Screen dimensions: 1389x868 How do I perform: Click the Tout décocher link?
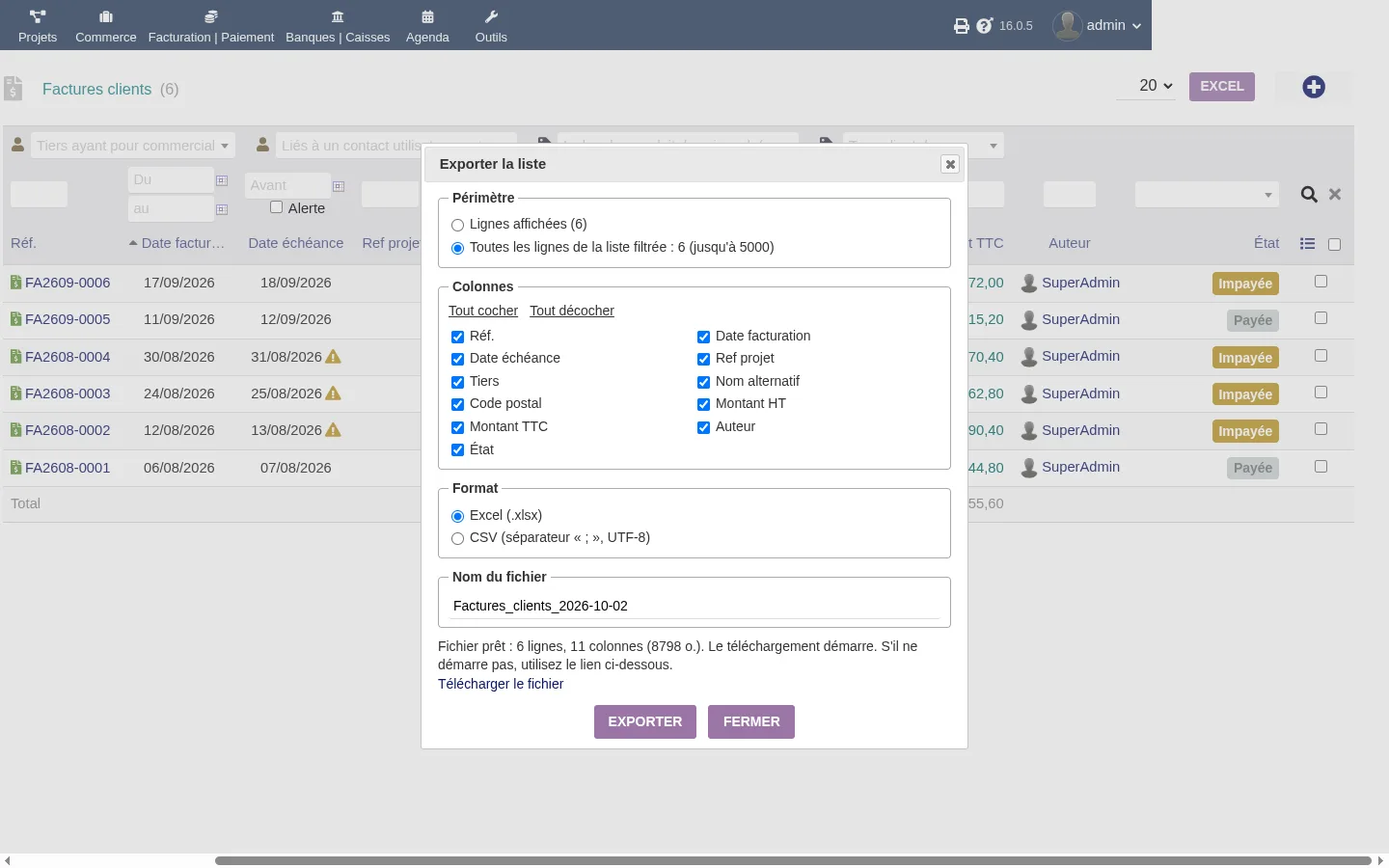572,311
